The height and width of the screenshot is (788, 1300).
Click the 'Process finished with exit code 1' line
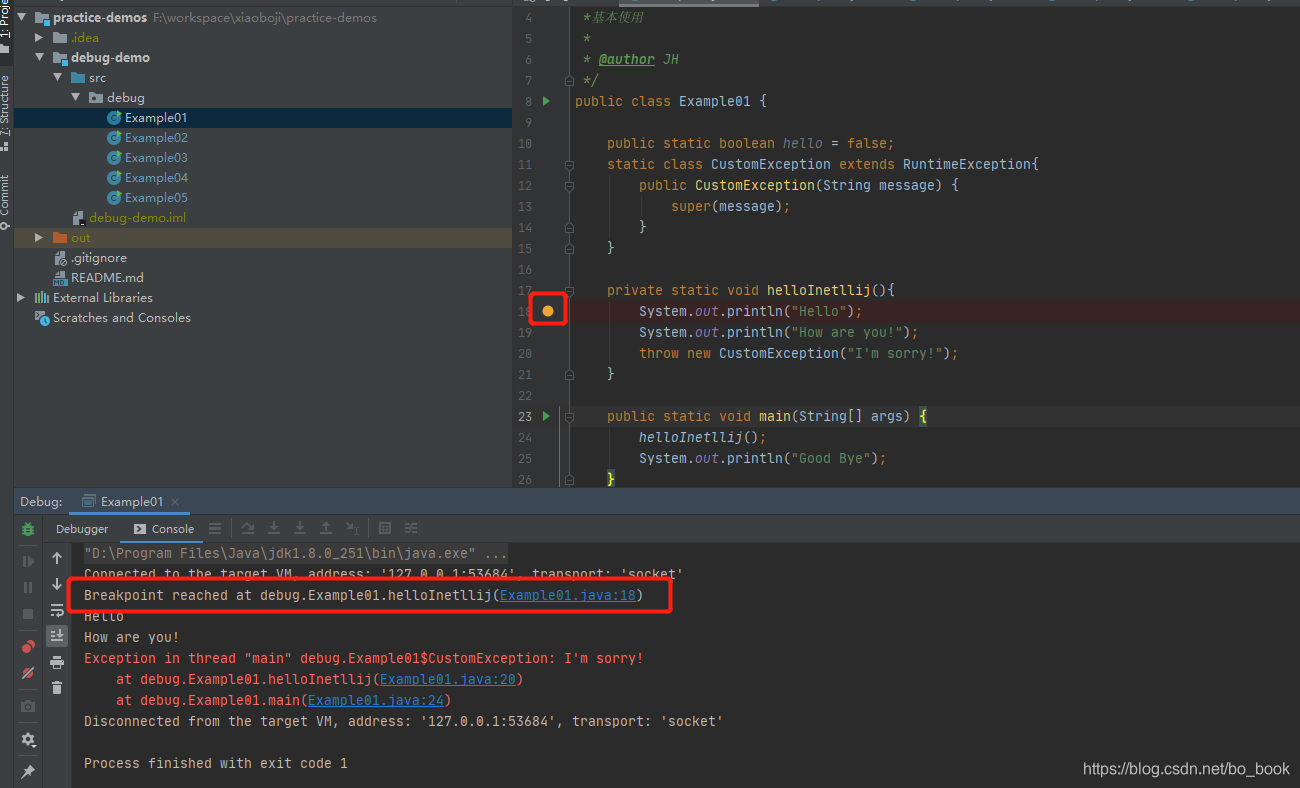pyautogui.click(x=216, y=764)
